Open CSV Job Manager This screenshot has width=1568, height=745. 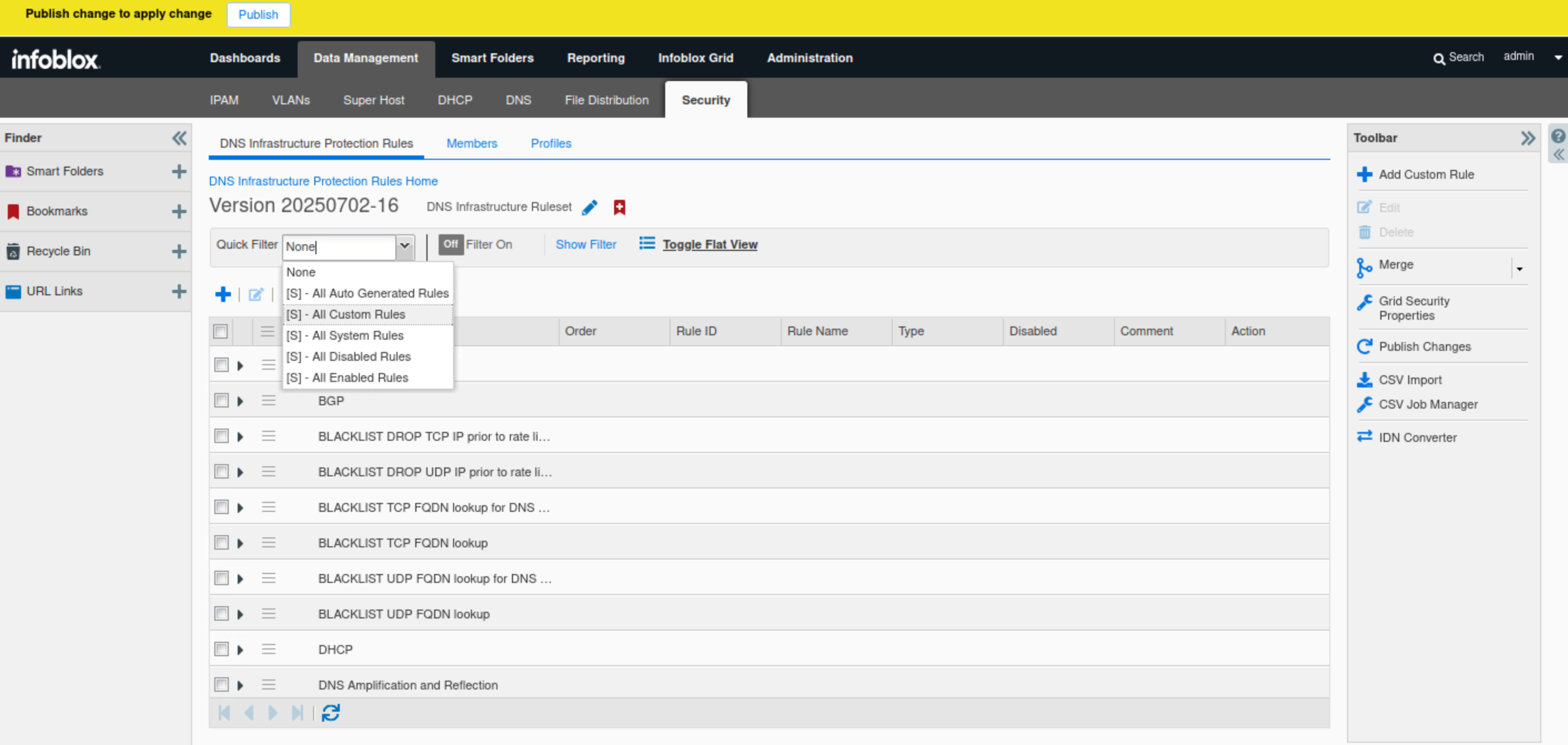coord(1428,405)
